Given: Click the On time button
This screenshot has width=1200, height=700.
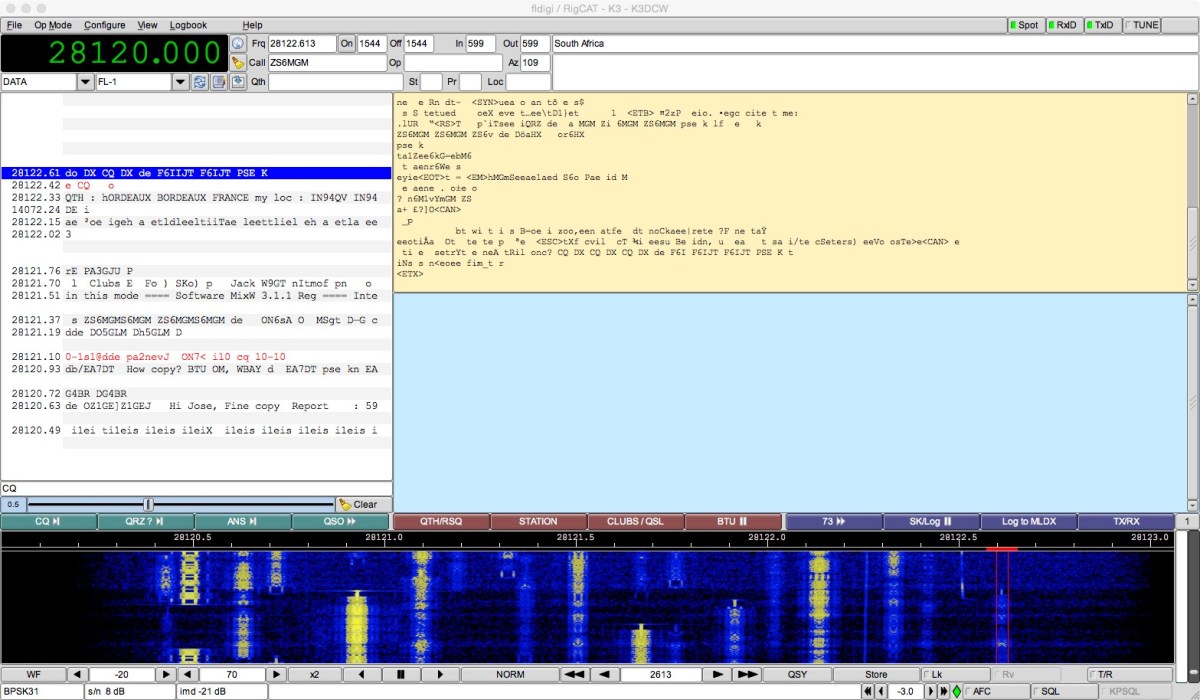Looking at the screenshot, I should click(347, 43).
